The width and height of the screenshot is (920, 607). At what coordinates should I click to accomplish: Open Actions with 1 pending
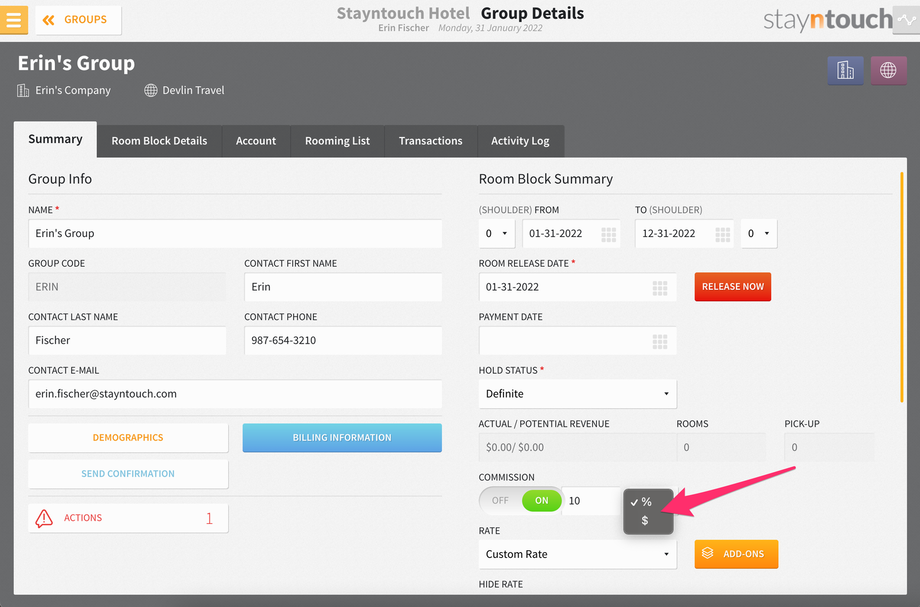coord(128,518)
